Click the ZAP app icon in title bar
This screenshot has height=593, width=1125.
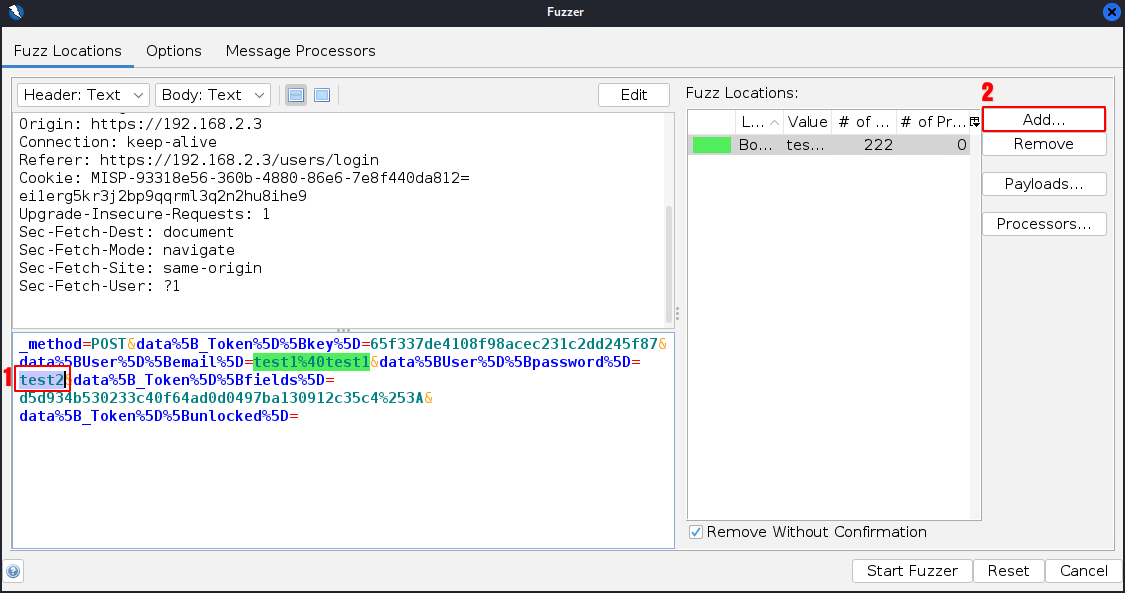click(13, 12)
